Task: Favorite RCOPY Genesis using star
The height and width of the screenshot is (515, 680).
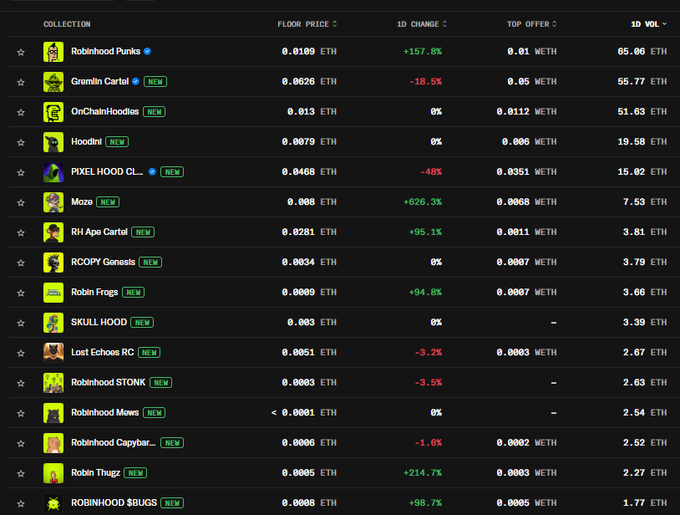Action: pos(20,263)
